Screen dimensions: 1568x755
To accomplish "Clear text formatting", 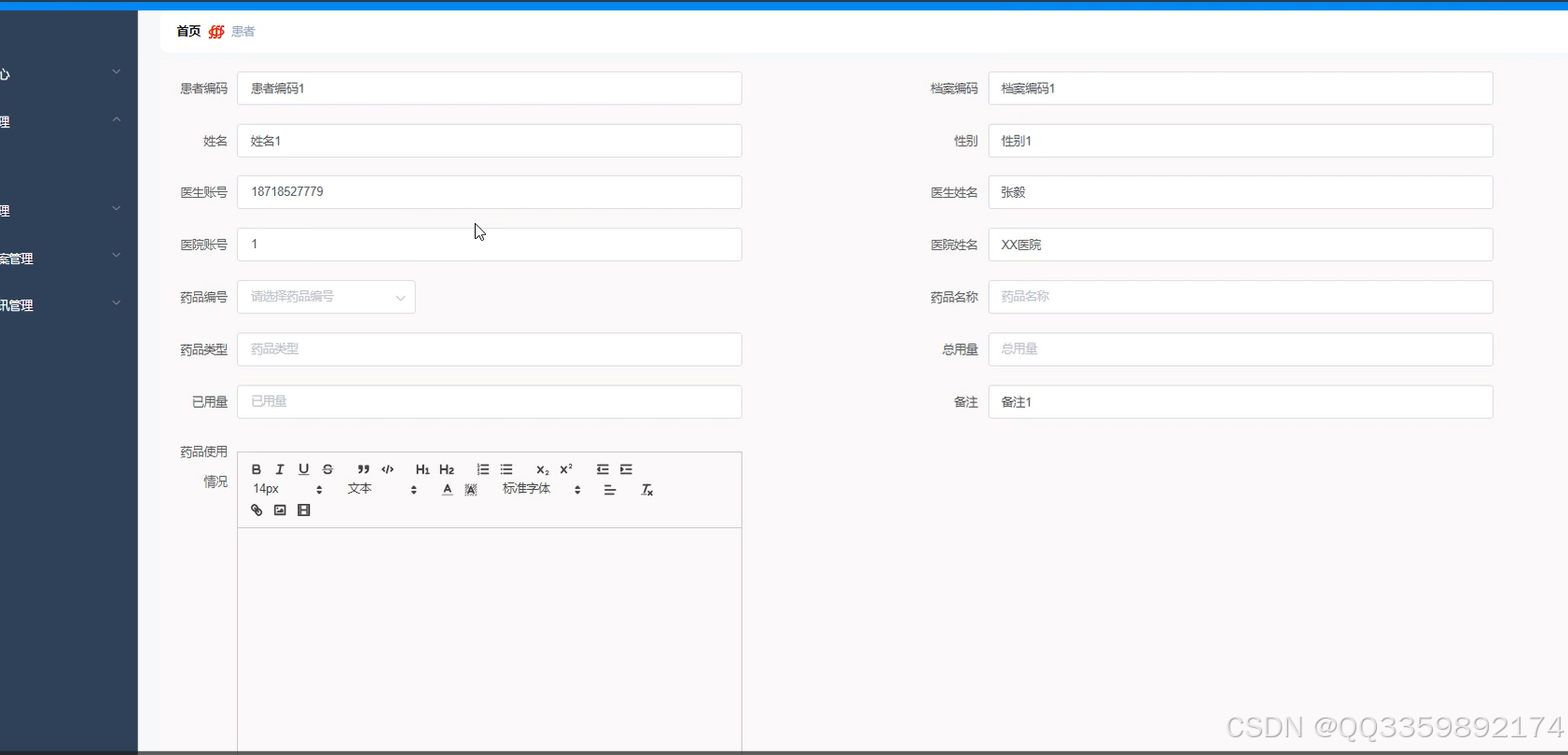I will (646, 490).
